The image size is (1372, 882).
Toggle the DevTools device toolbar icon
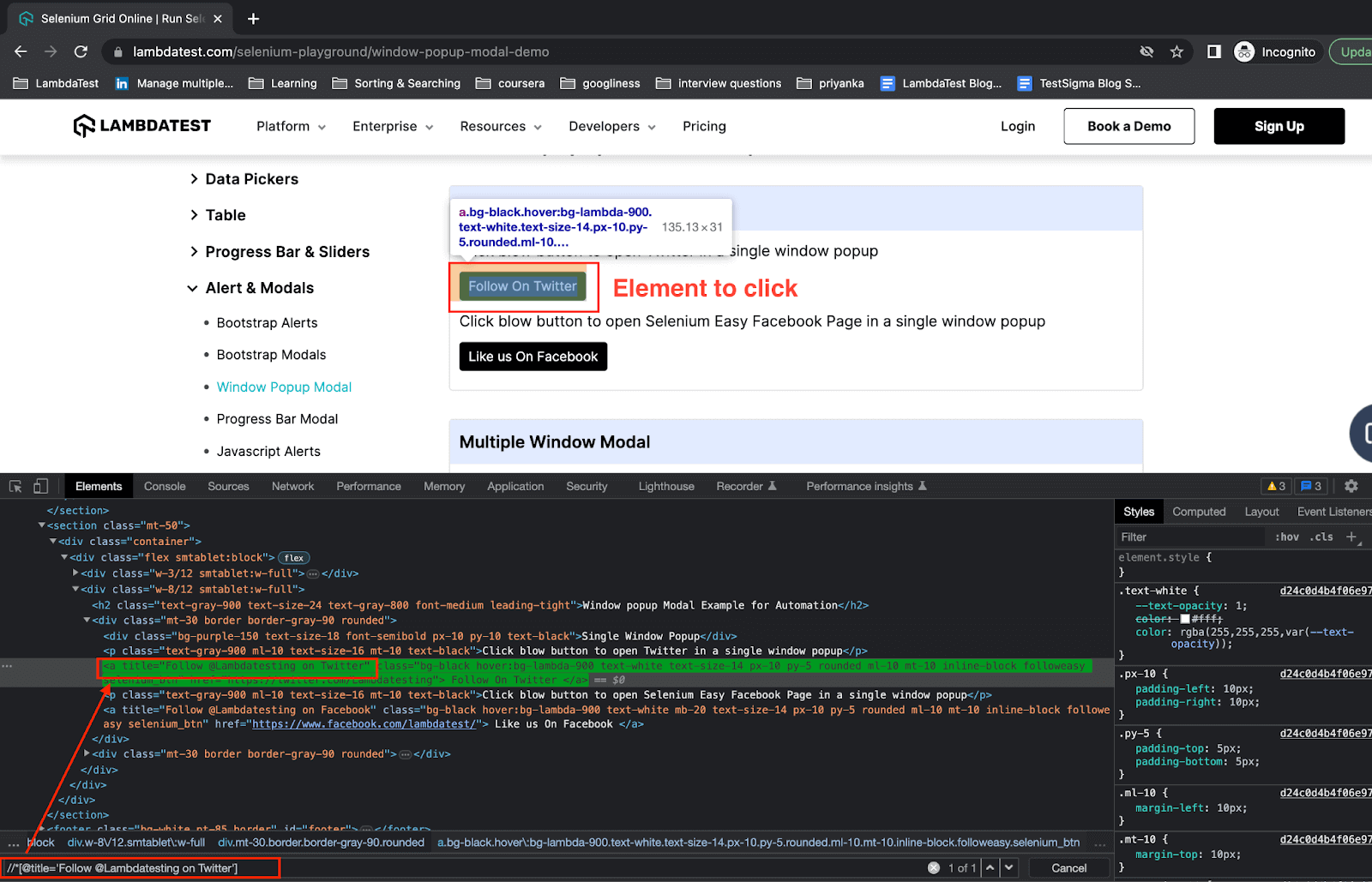click(40, 486)
